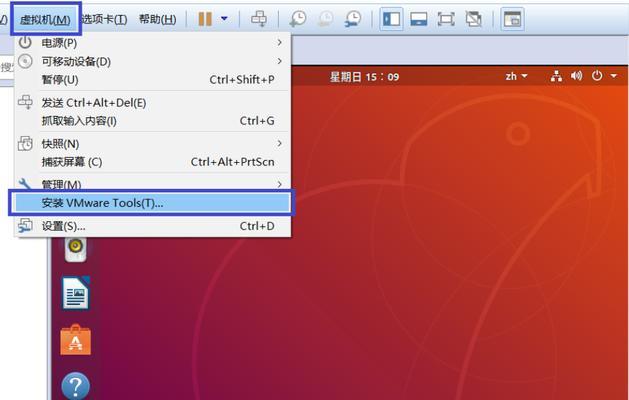Image resolution: width=629 pixels, height=400 pixels.
Task: Open the 电源(P) submenu
Action: pyautogui.click(x=152, y=43)
